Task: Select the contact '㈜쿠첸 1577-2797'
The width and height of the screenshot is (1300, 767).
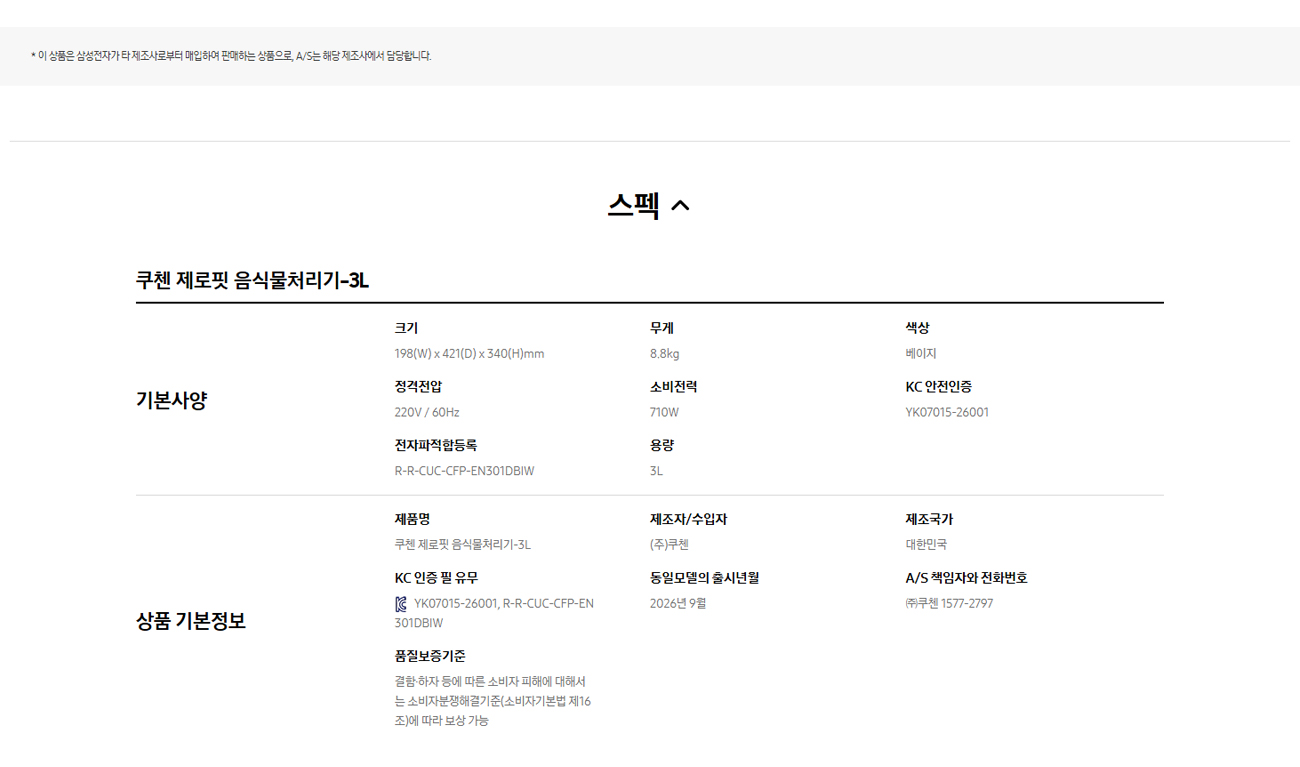Action: [950, 604]
